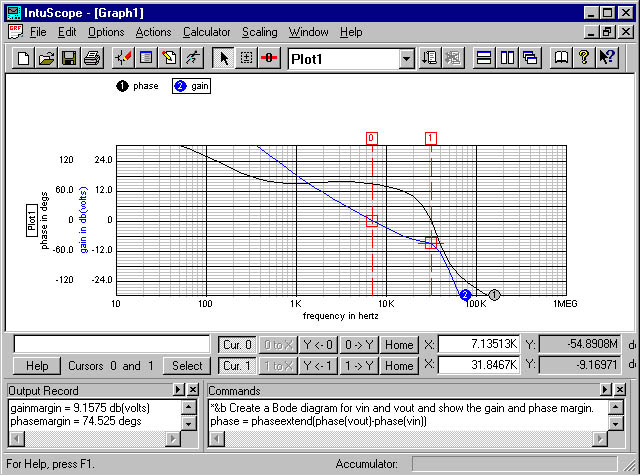Screen dimensions: 640x476
Task: Click the Select button for cursors
Action: [187, 366]
